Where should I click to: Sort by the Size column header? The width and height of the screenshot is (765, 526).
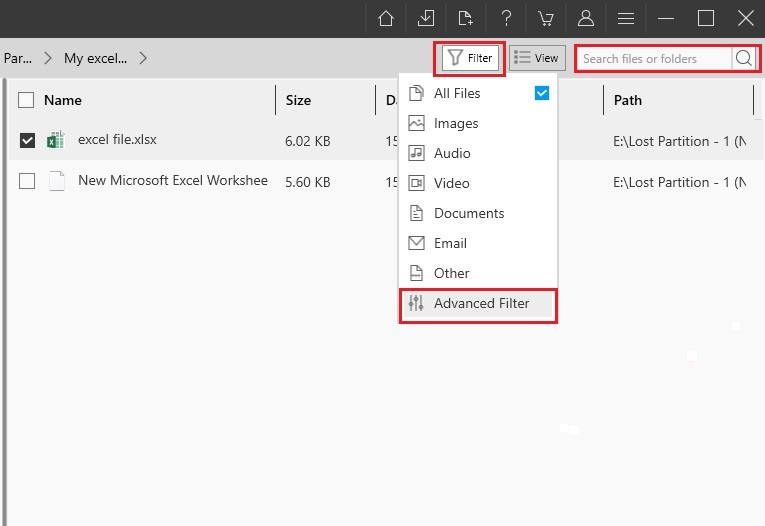298,100
